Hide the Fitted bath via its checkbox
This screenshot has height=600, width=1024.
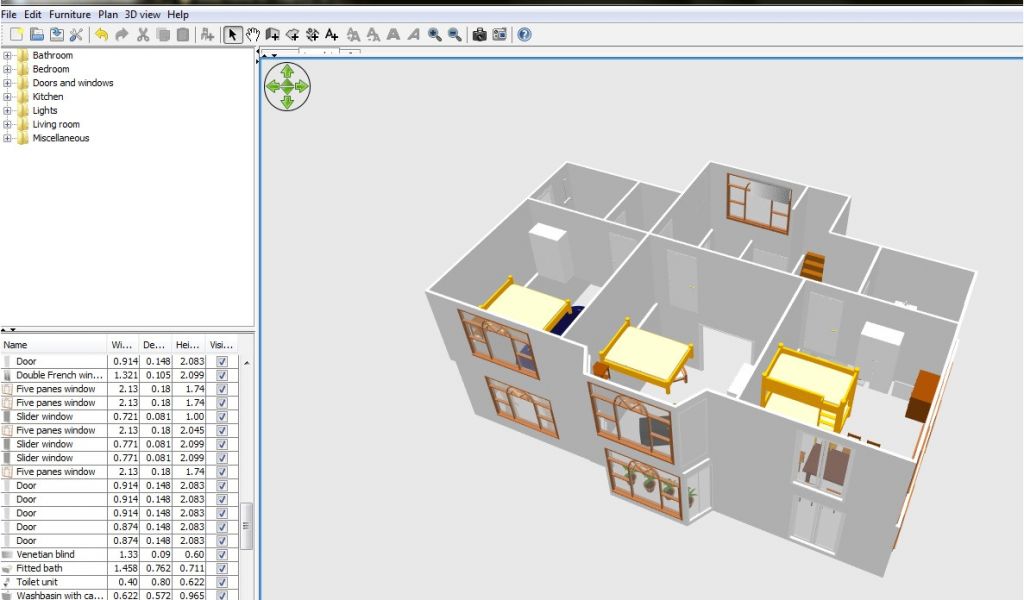[222, 568]
